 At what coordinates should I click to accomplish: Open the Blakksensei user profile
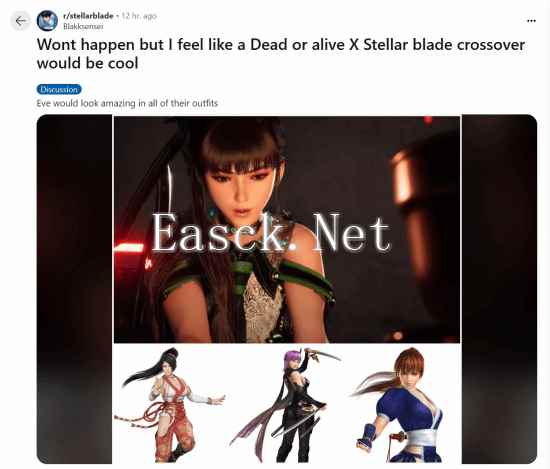point(83,26)
